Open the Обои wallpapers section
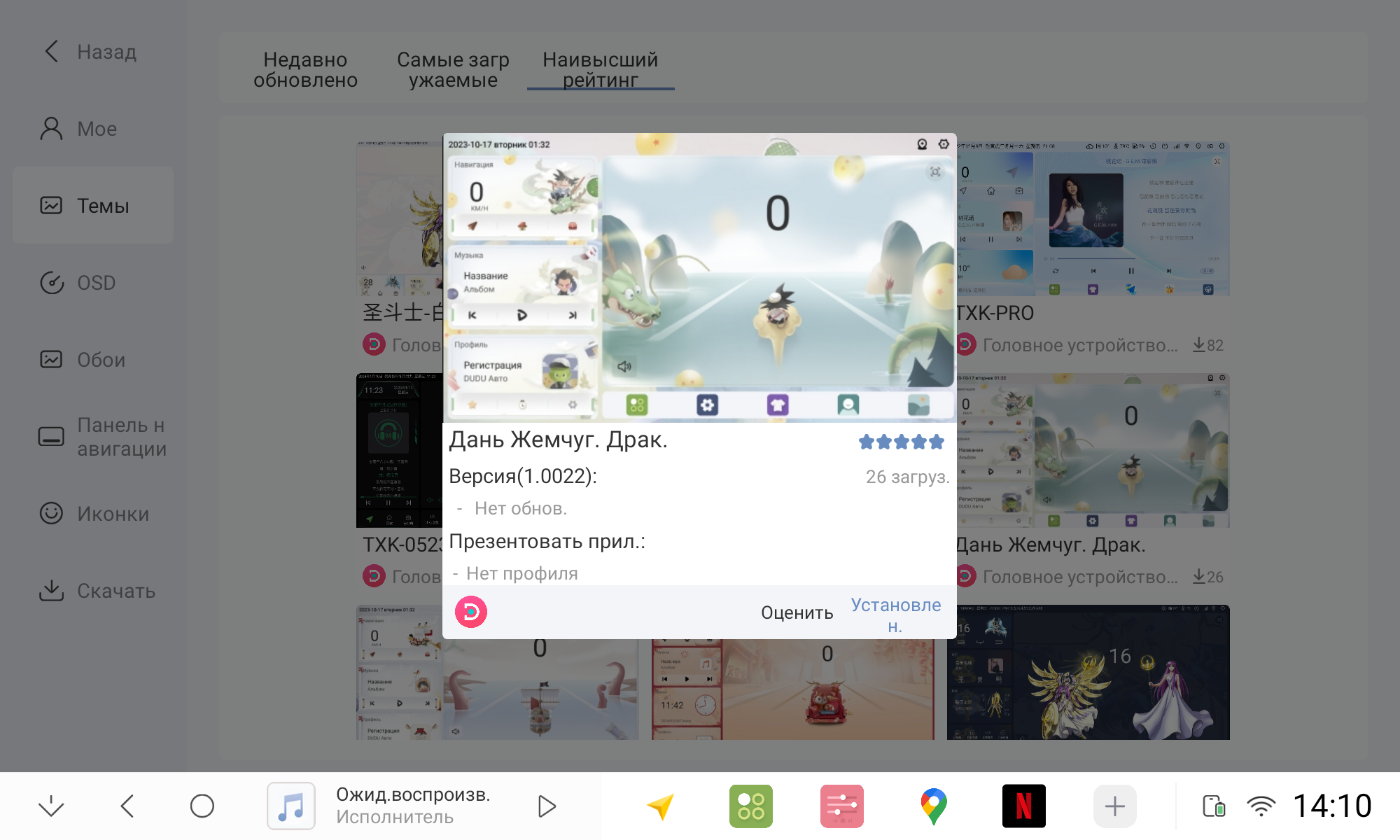The height and width of the screenshot is (840, 1400). pyautogui.click(x=93, y=360)
